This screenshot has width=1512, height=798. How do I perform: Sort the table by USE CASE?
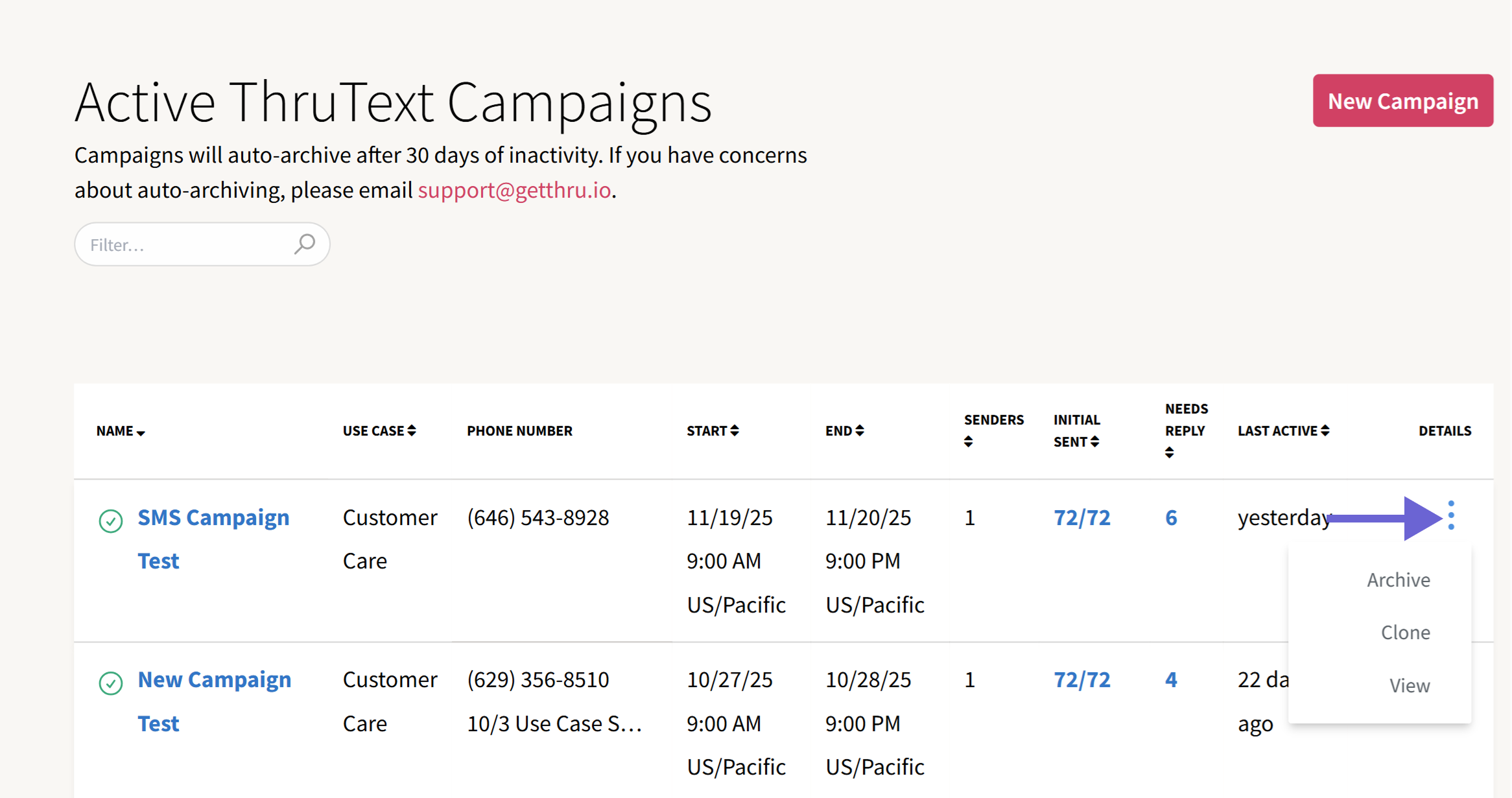click(x=412, y=430)
